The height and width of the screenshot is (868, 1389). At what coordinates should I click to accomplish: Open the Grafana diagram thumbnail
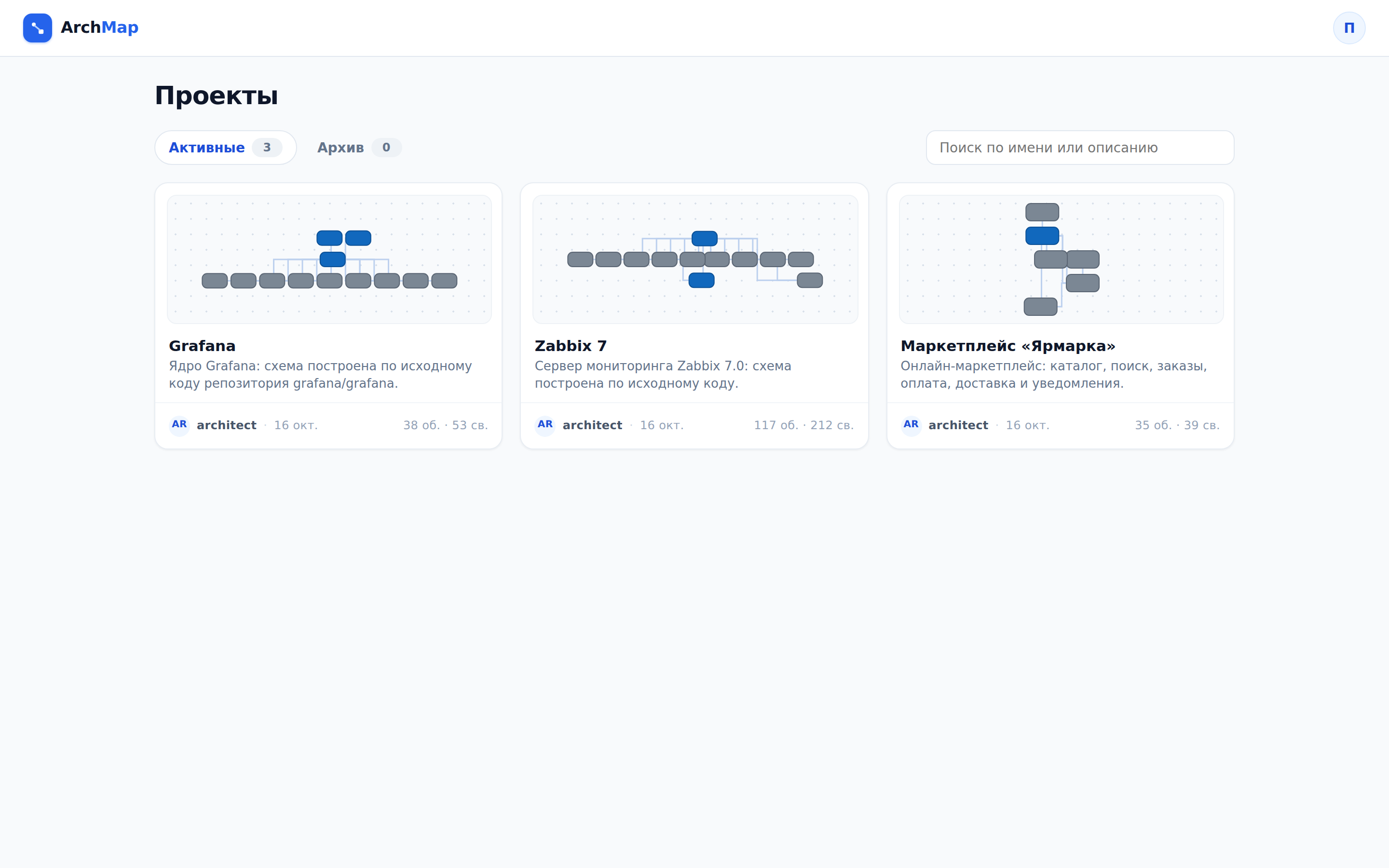[329, 259]
